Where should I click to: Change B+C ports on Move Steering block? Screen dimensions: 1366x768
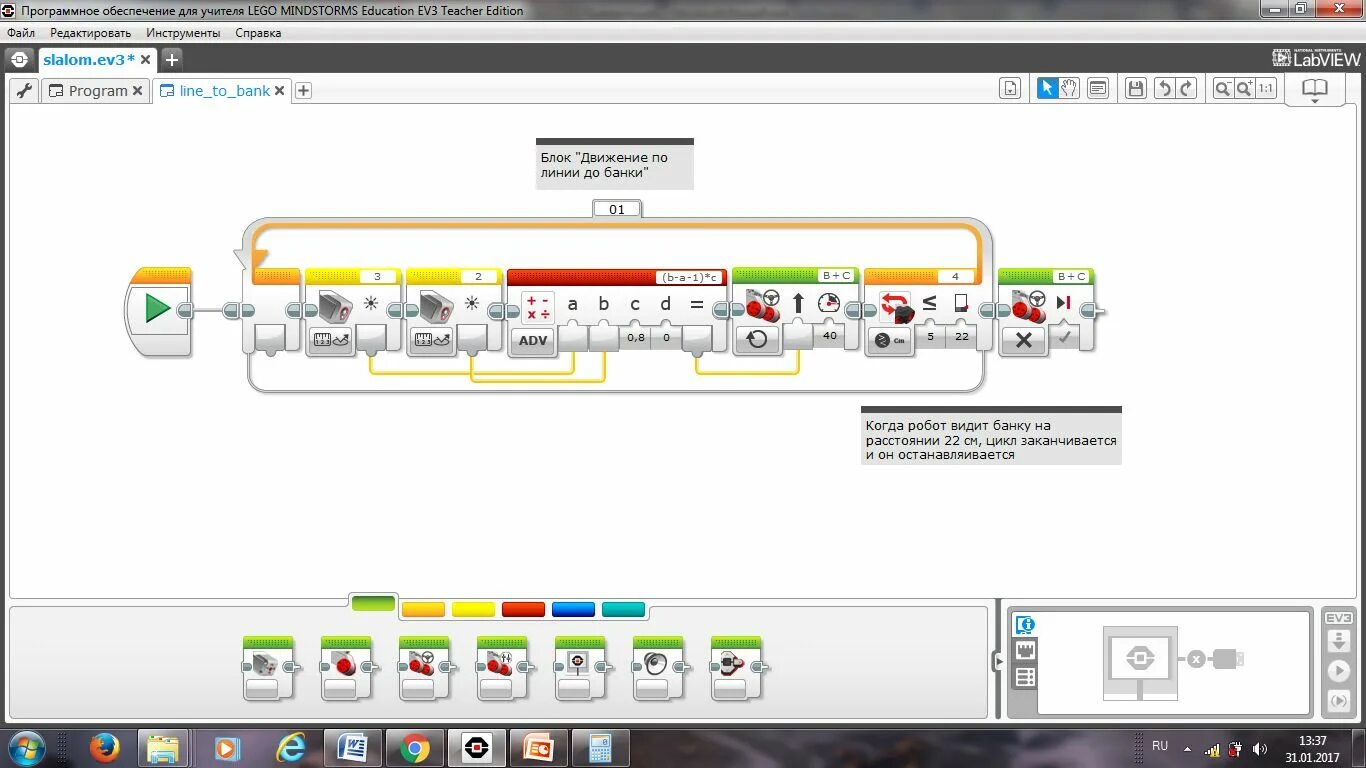[836, 275]
